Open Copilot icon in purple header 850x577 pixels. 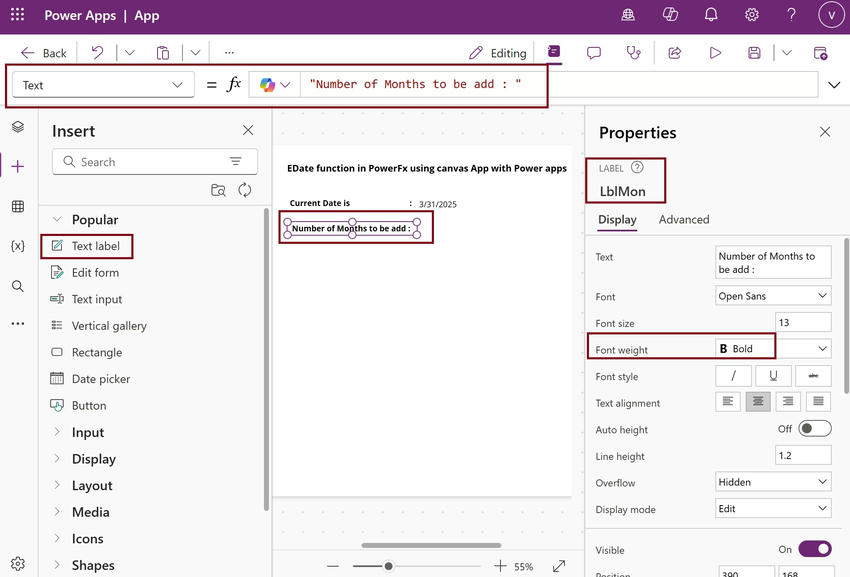coord(670,15)
